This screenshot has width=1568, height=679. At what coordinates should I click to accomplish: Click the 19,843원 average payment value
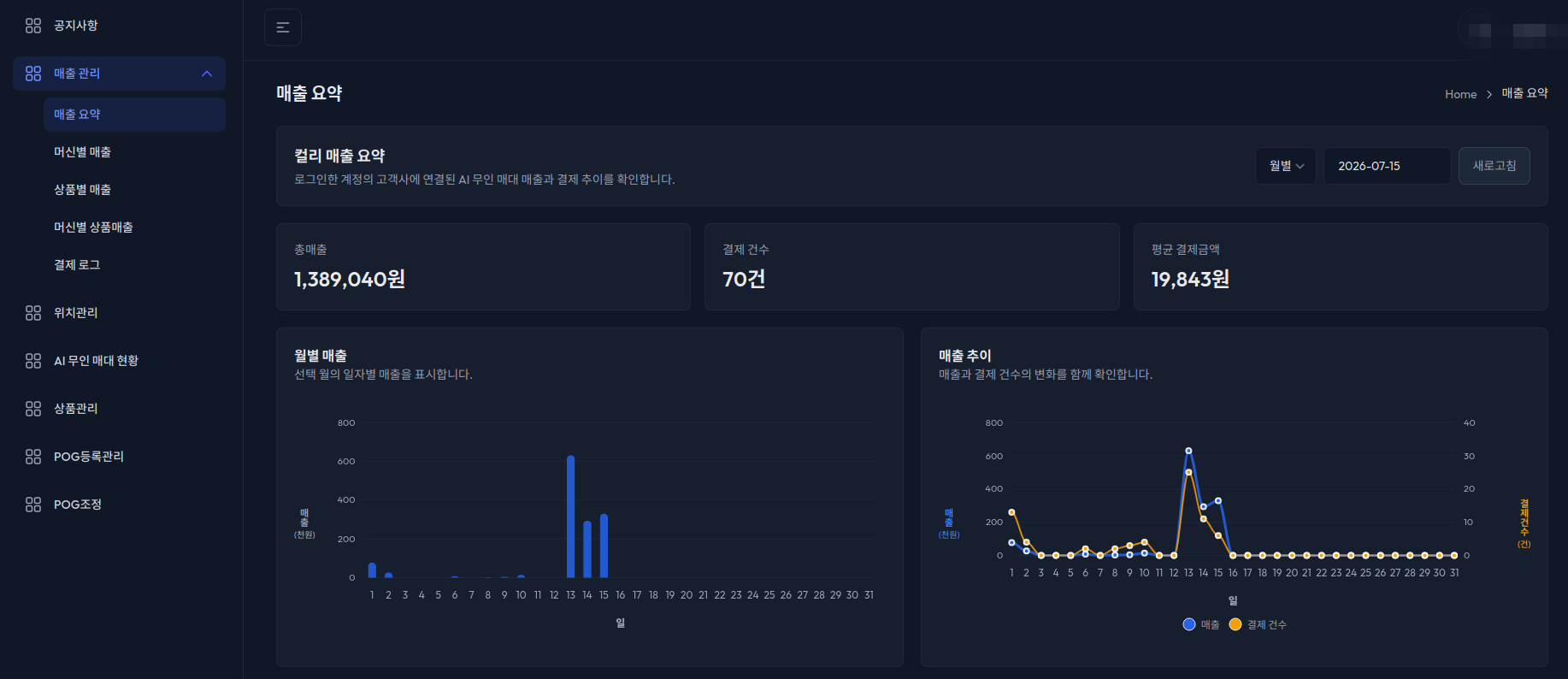1190,280
